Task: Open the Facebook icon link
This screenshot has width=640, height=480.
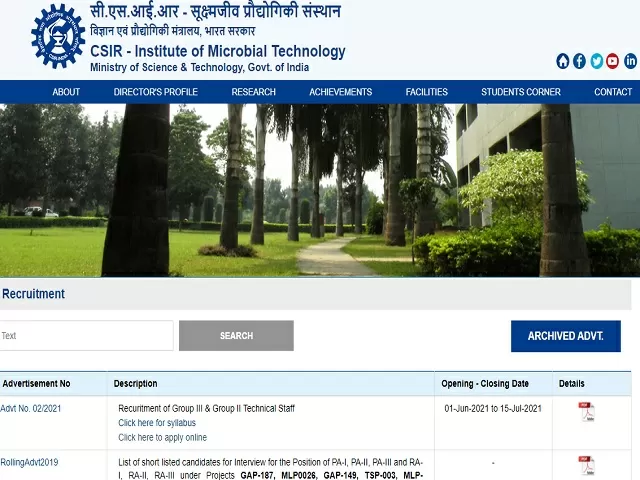Action: coord(579,61)
